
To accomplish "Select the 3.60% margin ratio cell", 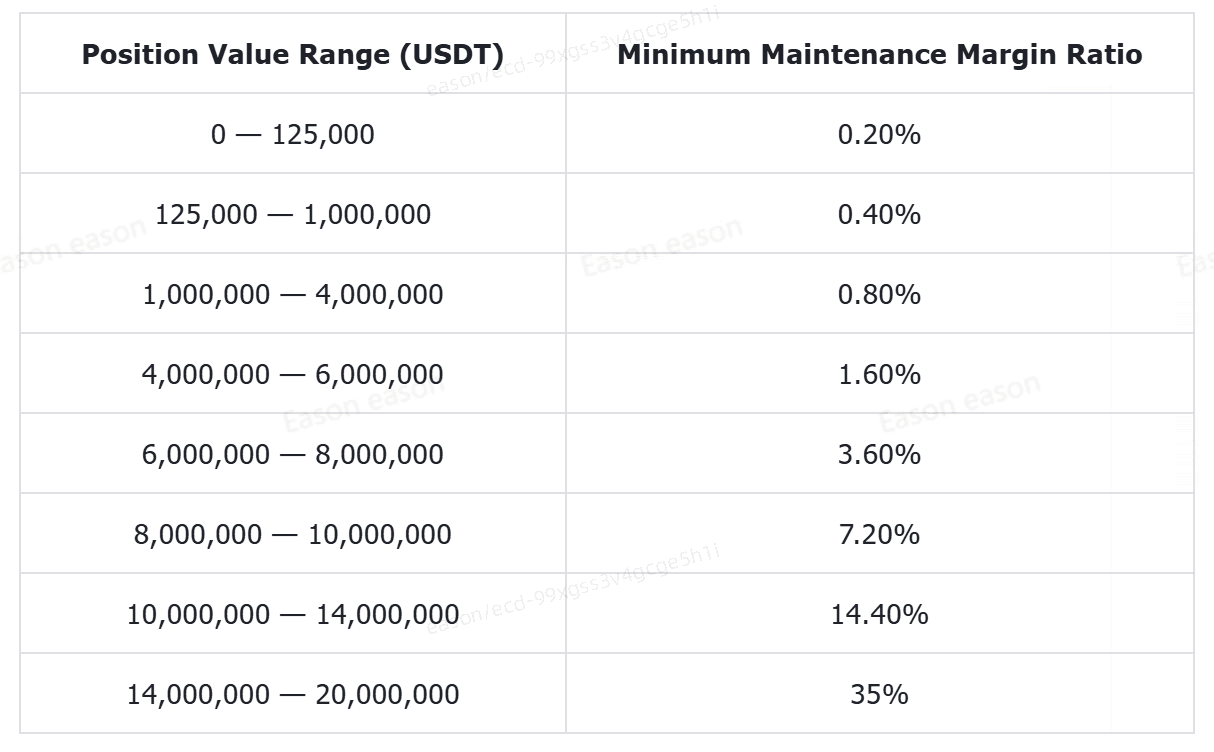I will coord(879,454).
